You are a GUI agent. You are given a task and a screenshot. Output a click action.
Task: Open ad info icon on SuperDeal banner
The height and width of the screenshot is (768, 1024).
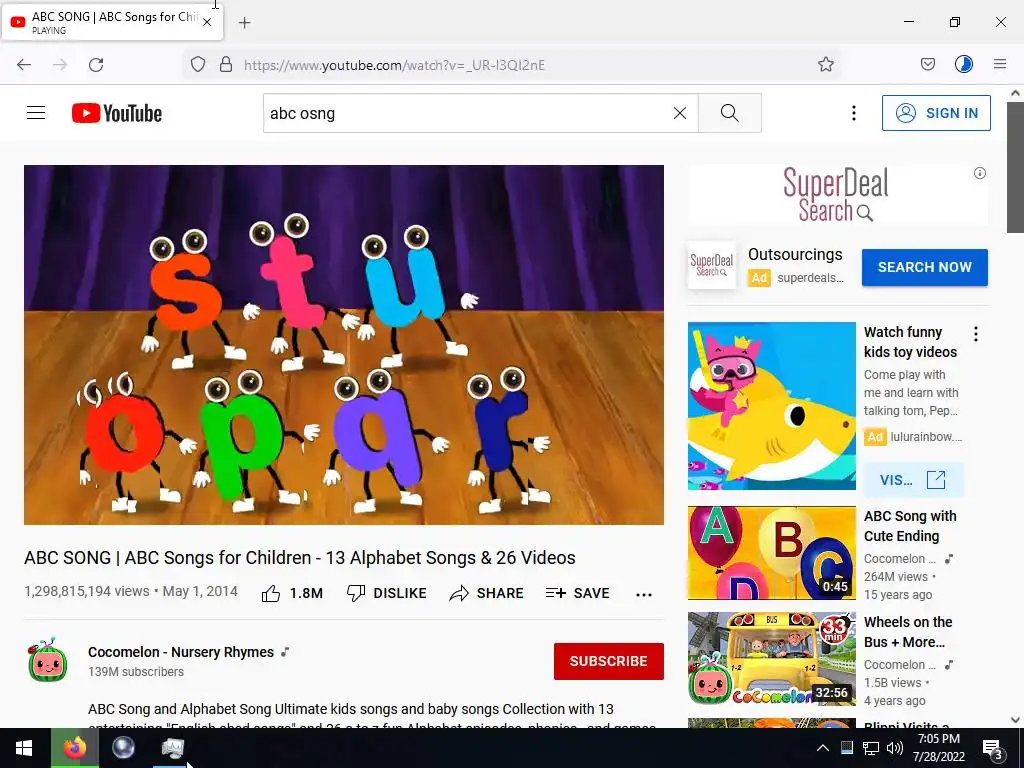click(x=980, y=173)
